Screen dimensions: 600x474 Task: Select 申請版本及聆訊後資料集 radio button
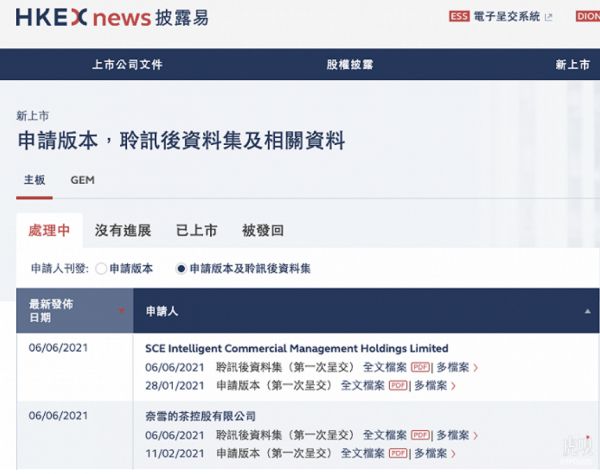181,269
